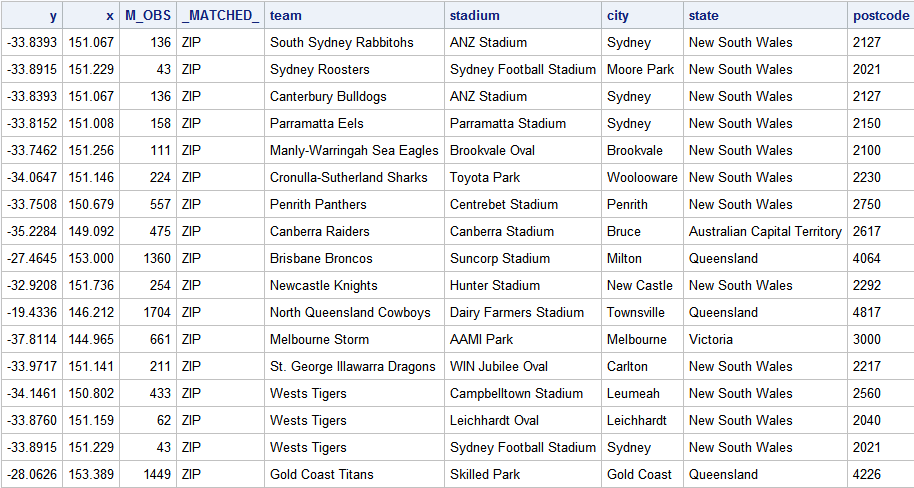Click the 'state' column header

pyautogui.click(x=703, y=15)
